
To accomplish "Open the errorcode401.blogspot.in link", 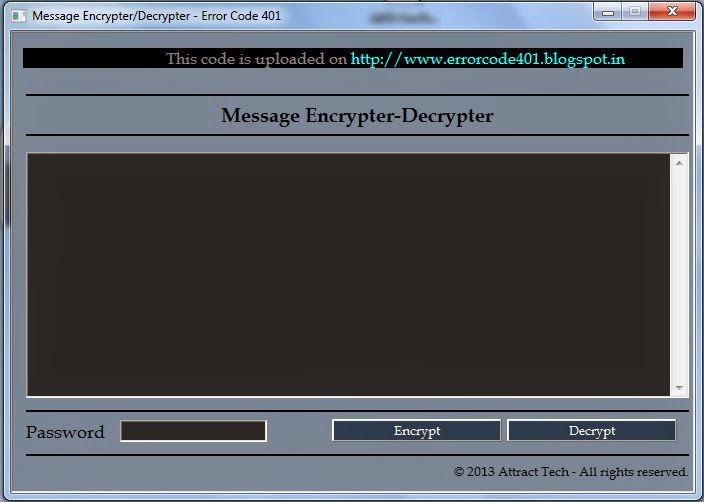I will point(488,59).
